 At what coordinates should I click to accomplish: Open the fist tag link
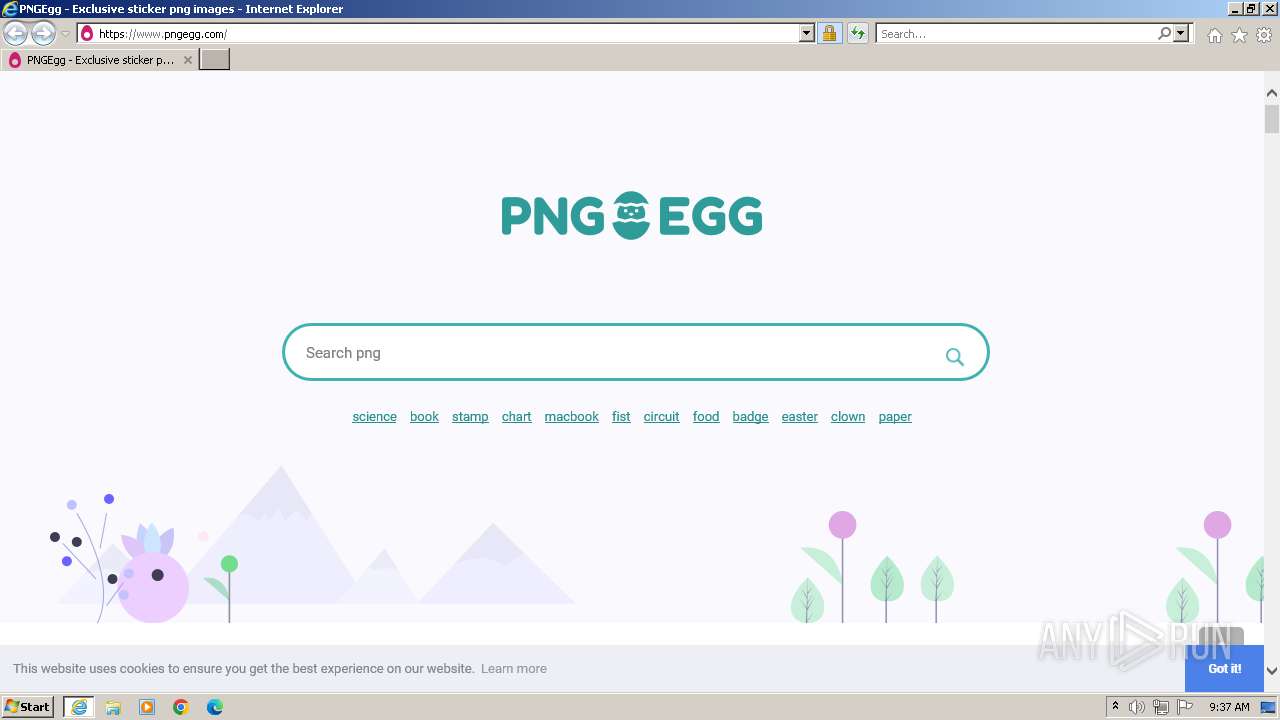621,417
